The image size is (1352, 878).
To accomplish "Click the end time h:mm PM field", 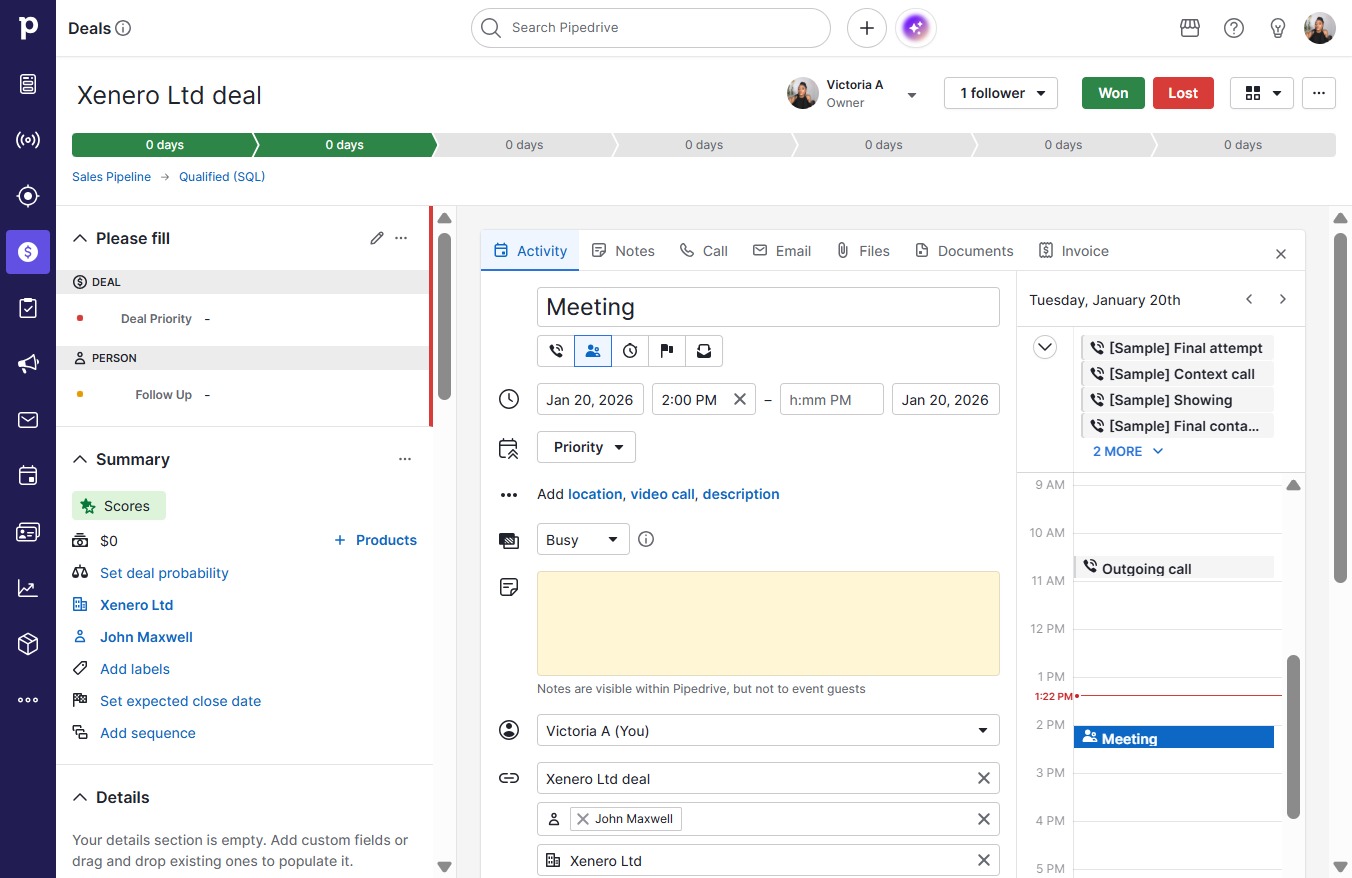I will pos(832,399).
